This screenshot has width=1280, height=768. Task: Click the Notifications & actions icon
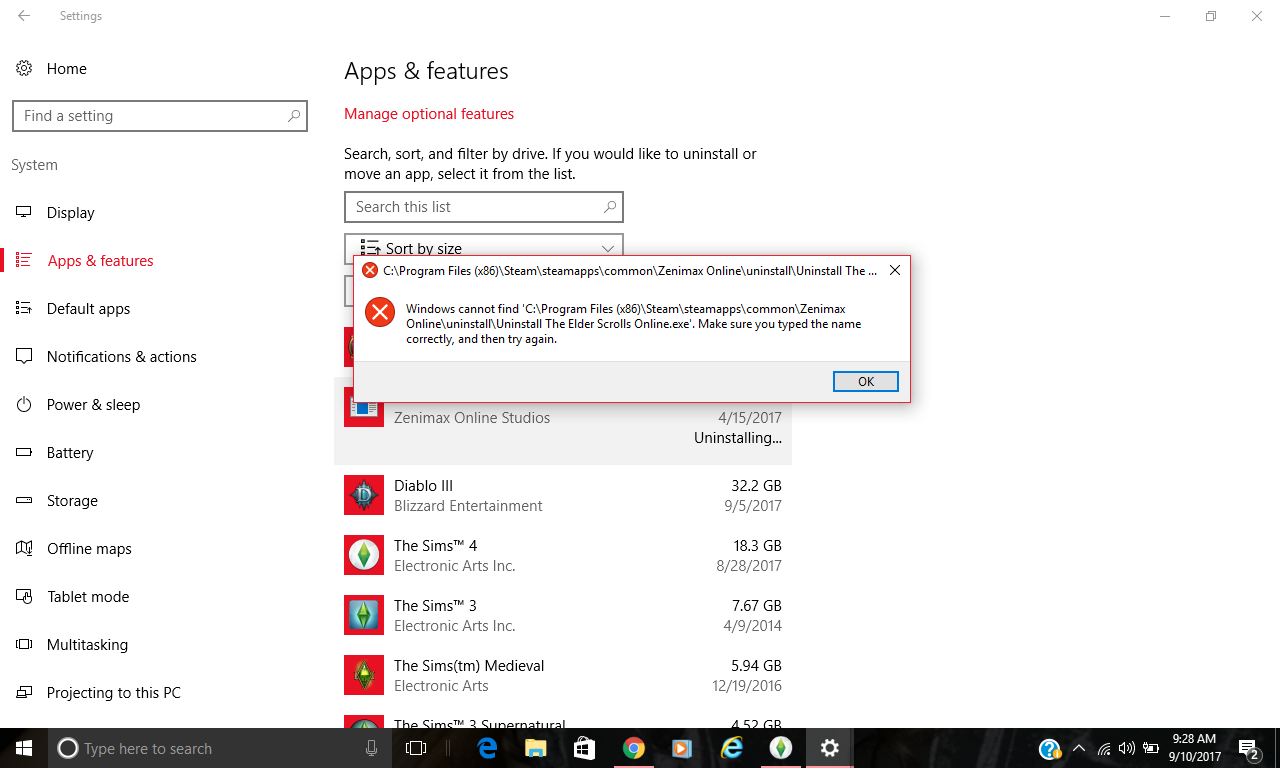(x=25, y=357)
